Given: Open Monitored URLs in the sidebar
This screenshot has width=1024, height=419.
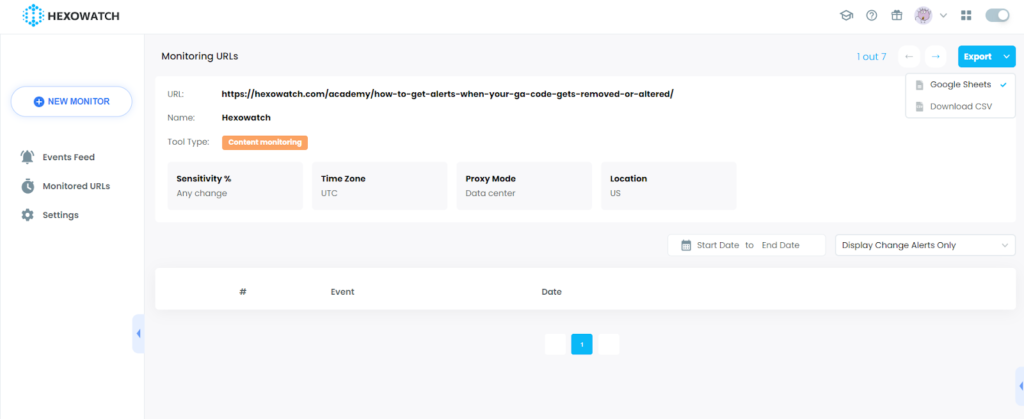Looking at the screenshot, I should pyautogui.click(x=76, y=186).
